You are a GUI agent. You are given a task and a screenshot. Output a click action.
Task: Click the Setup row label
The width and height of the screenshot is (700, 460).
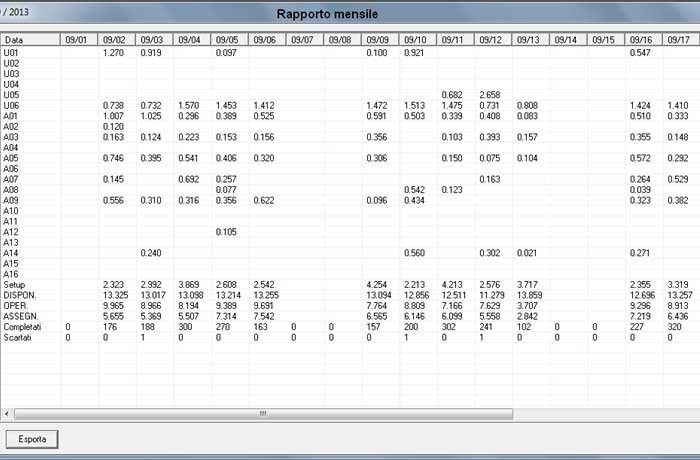click(x=14, y=284)
